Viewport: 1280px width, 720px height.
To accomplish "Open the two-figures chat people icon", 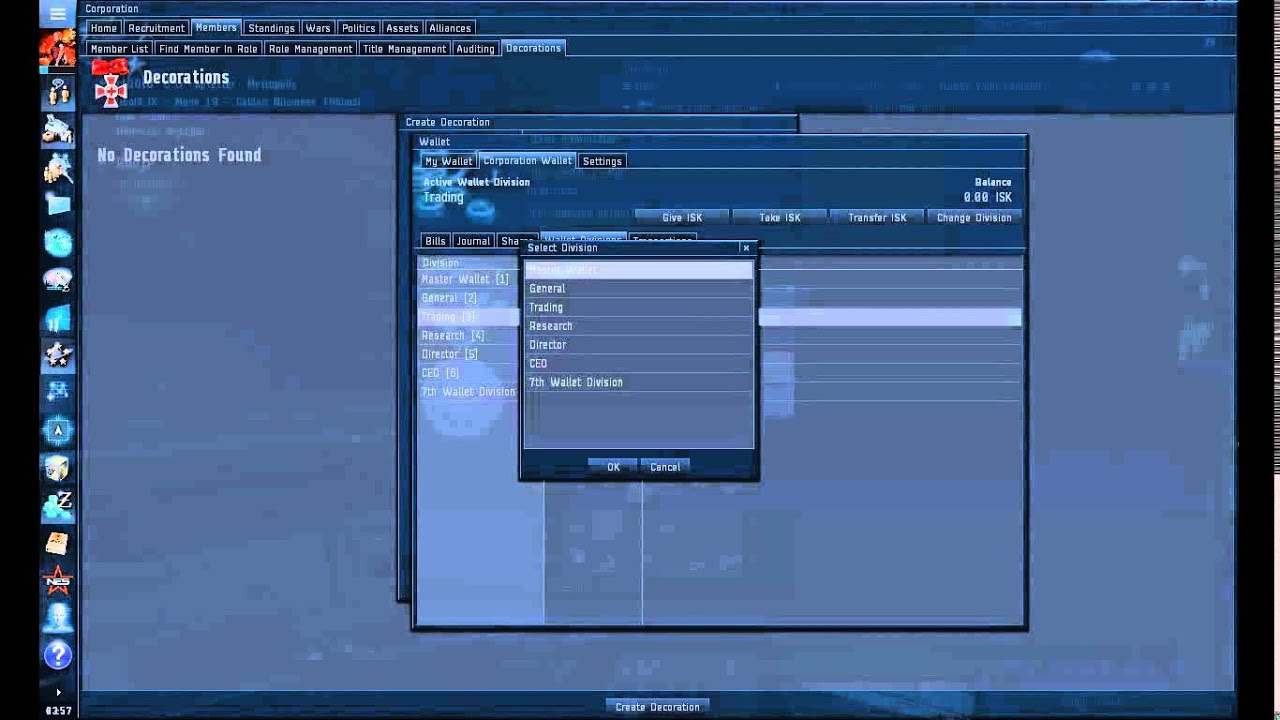I will [58, 92].
